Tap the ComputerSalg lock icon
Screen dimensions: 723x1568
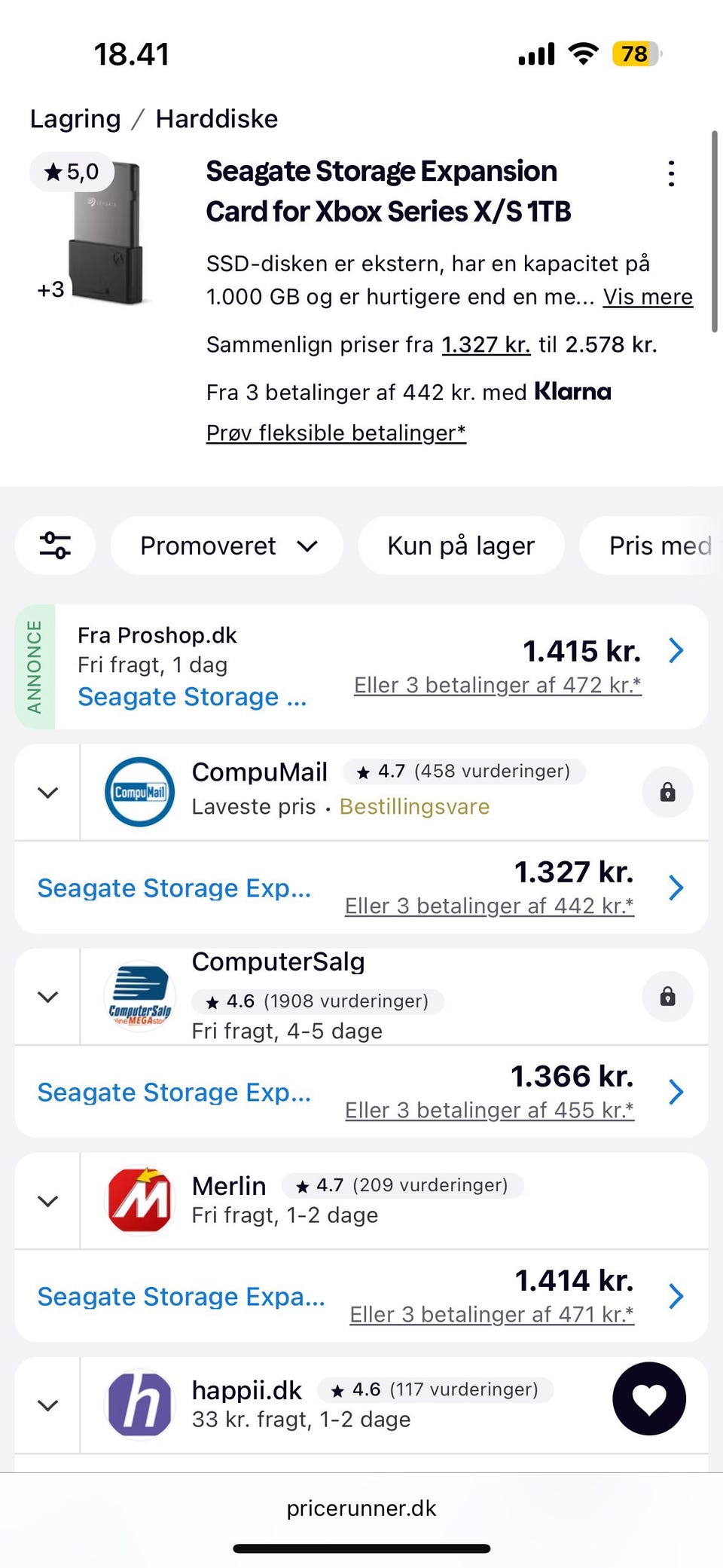click(x=667, y=997)
